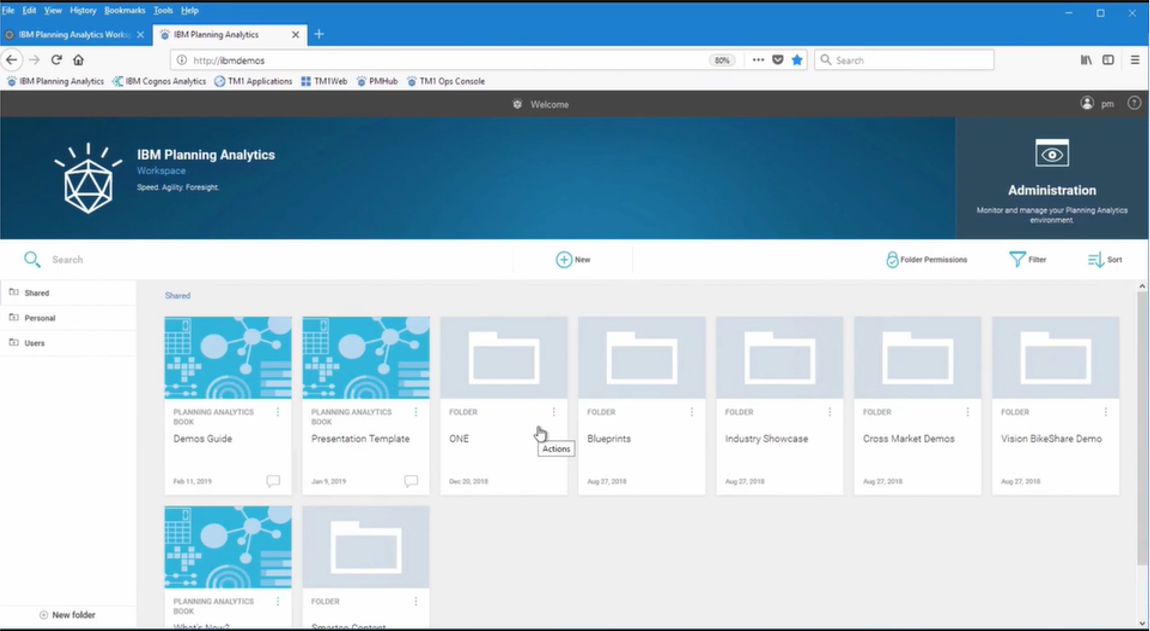Open the Filter option
The width and height of the screenshot is (1150, 631).
tap(1028, 260)
